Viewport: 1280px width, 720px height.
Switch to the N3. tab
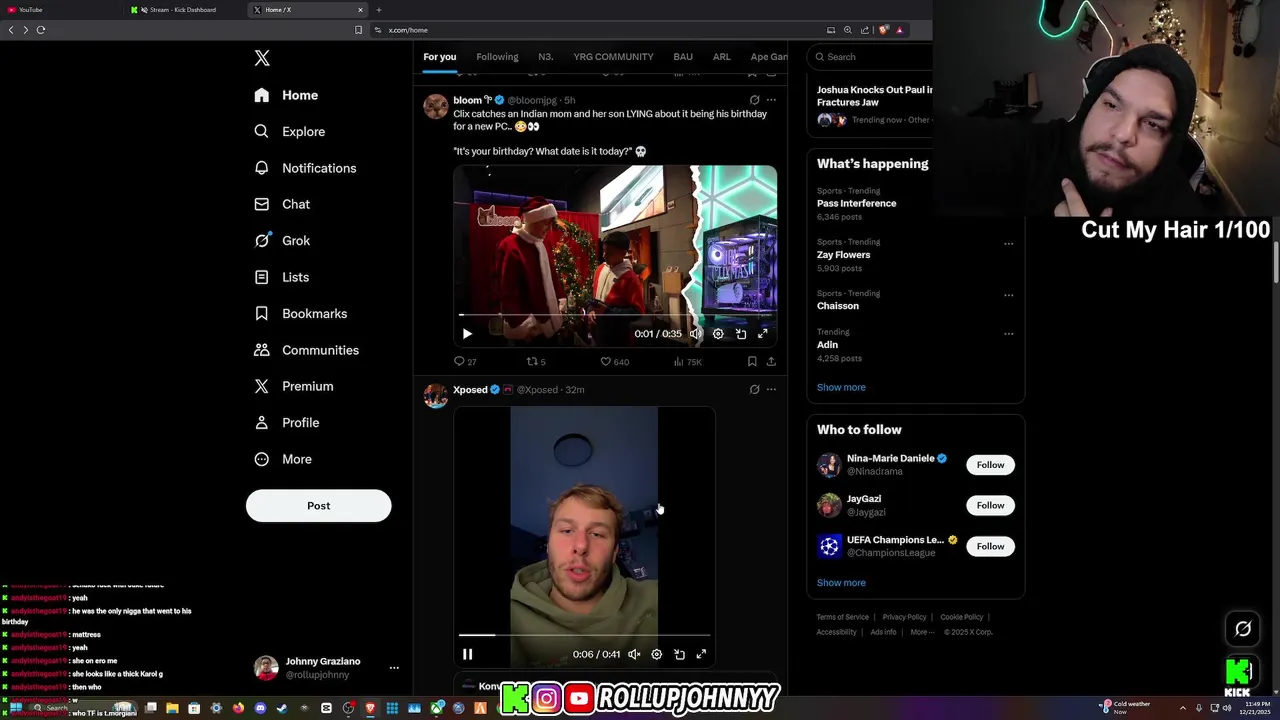(545, 57)
